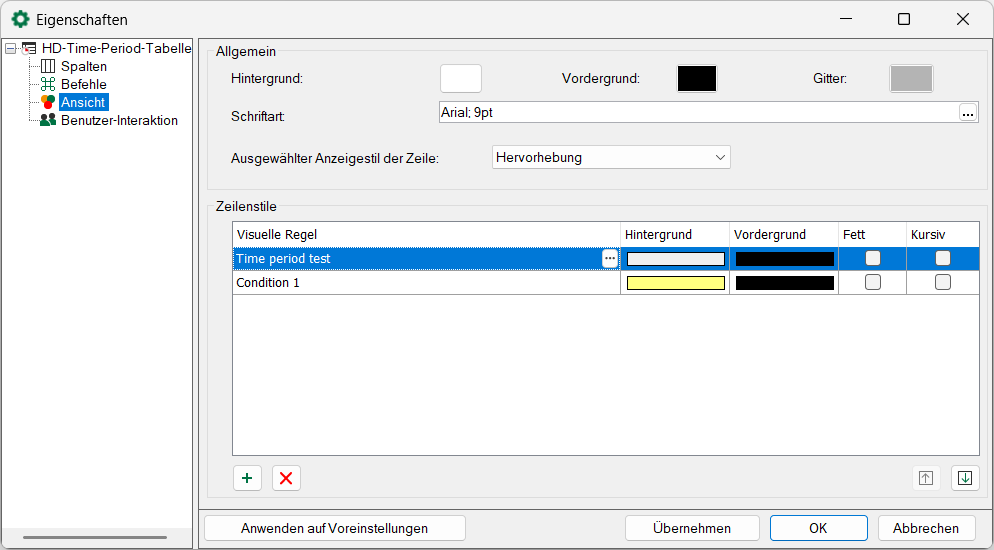Image resolution: width=994 pixels, height=550 pixels.
Task: Click the Visuelle Regel column header
Action: point(426,234)
